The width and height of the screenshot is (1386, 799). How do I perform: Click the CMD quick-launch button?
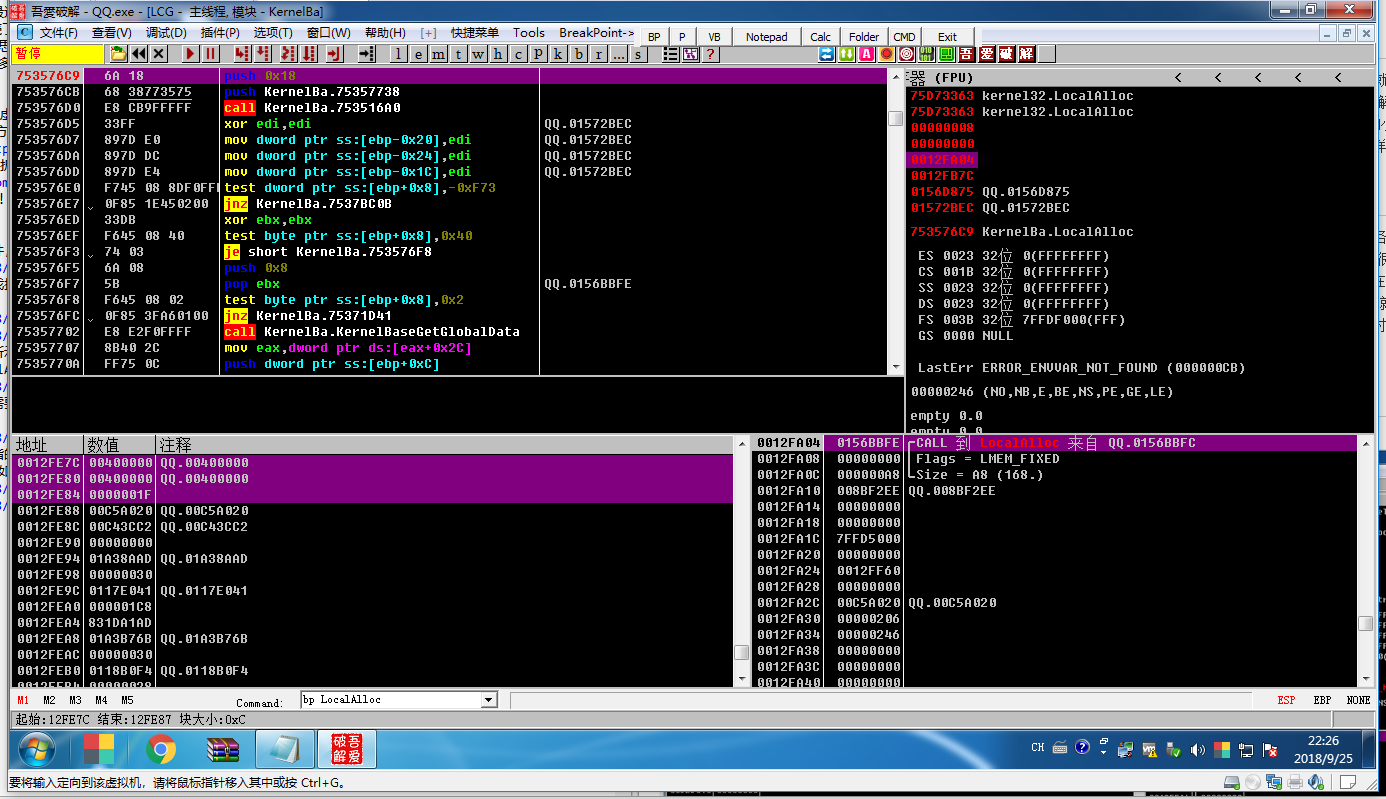click(904, 37)
